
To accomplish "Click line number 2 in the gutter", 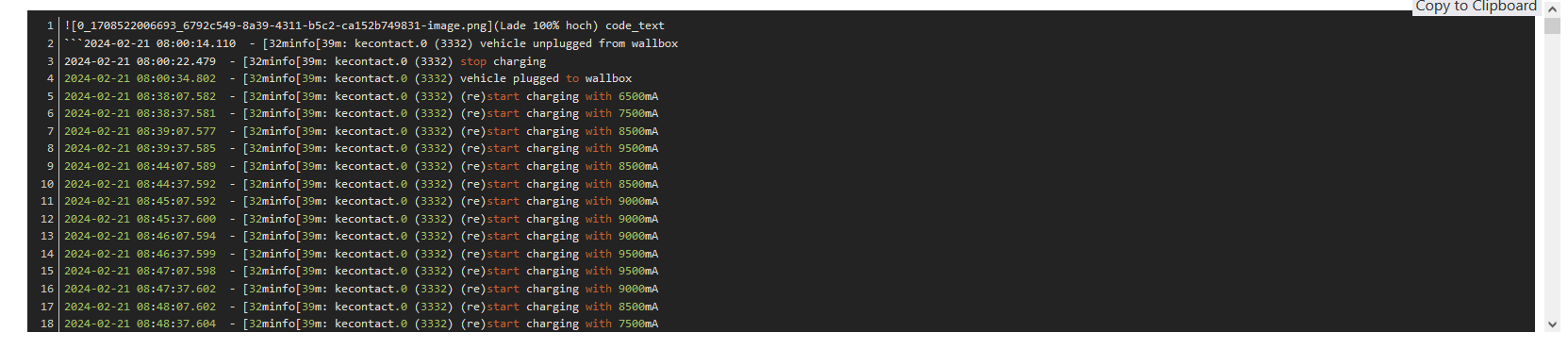I will tap(50, 43).
